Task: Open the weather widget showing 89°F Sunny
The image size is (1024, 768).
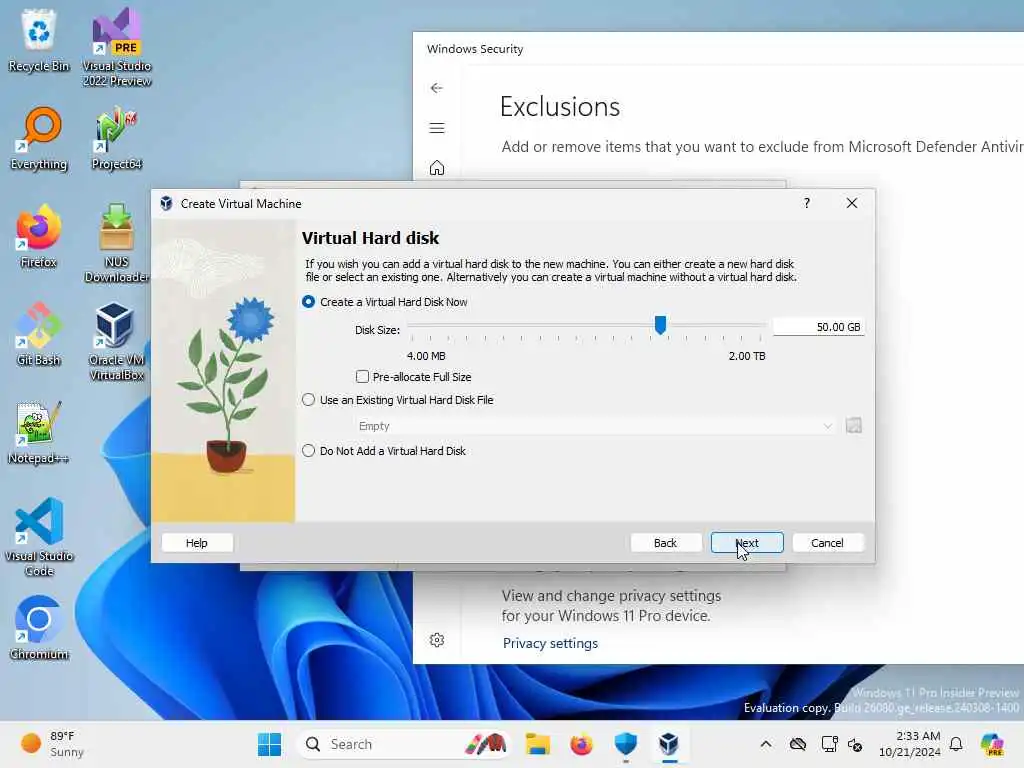Action: coord(52,744)
